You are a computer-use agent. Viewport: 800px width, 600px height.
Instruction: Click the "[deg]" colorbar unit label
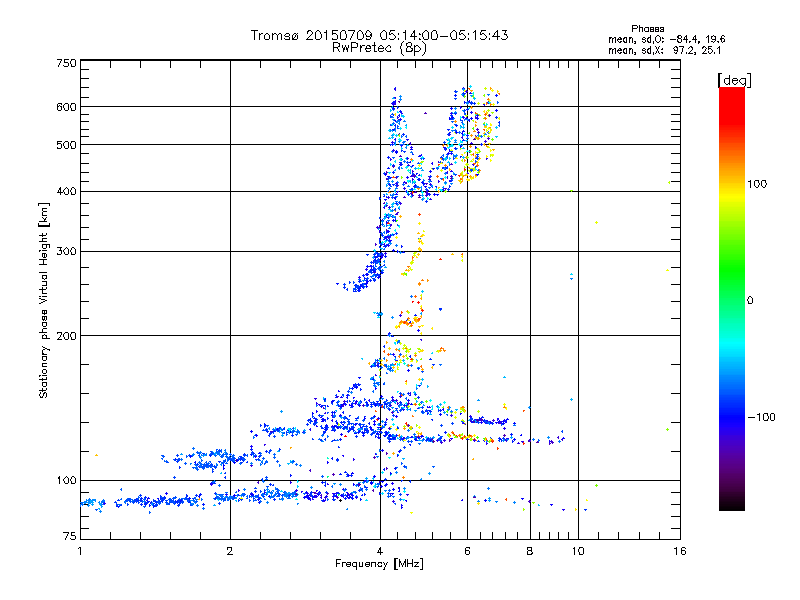click(x=734, y=80)
